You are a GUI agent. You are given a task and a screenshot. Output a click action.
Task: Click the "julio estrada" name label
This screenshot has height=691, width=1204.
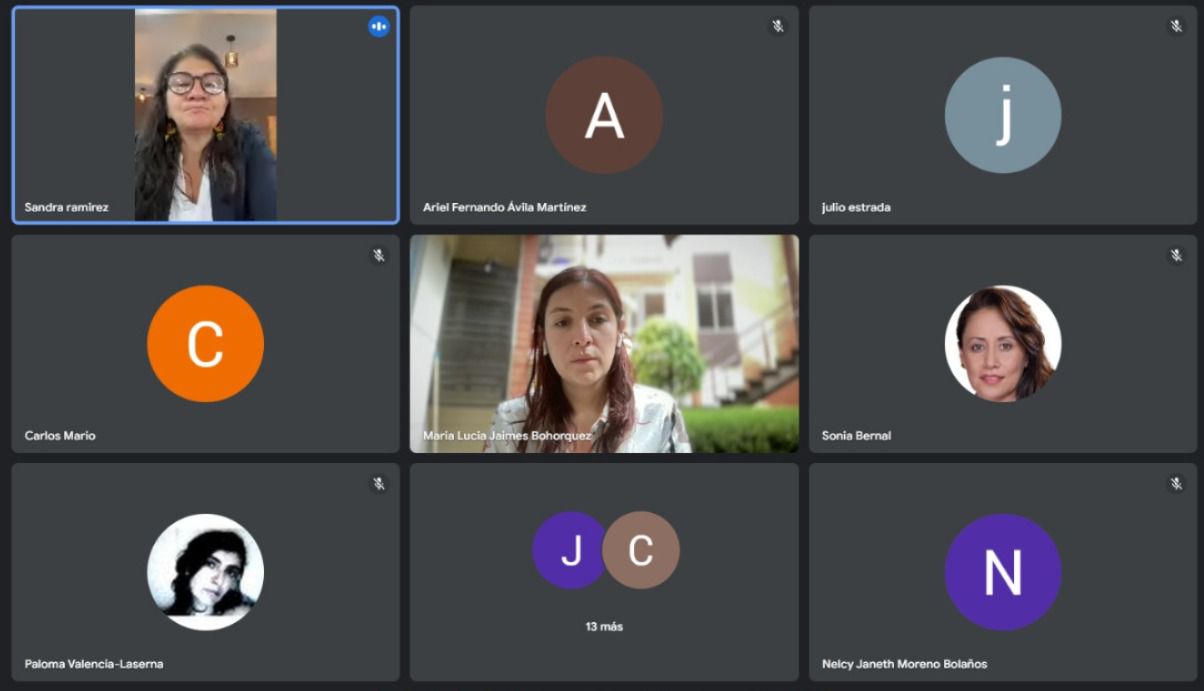click(856, 208)
